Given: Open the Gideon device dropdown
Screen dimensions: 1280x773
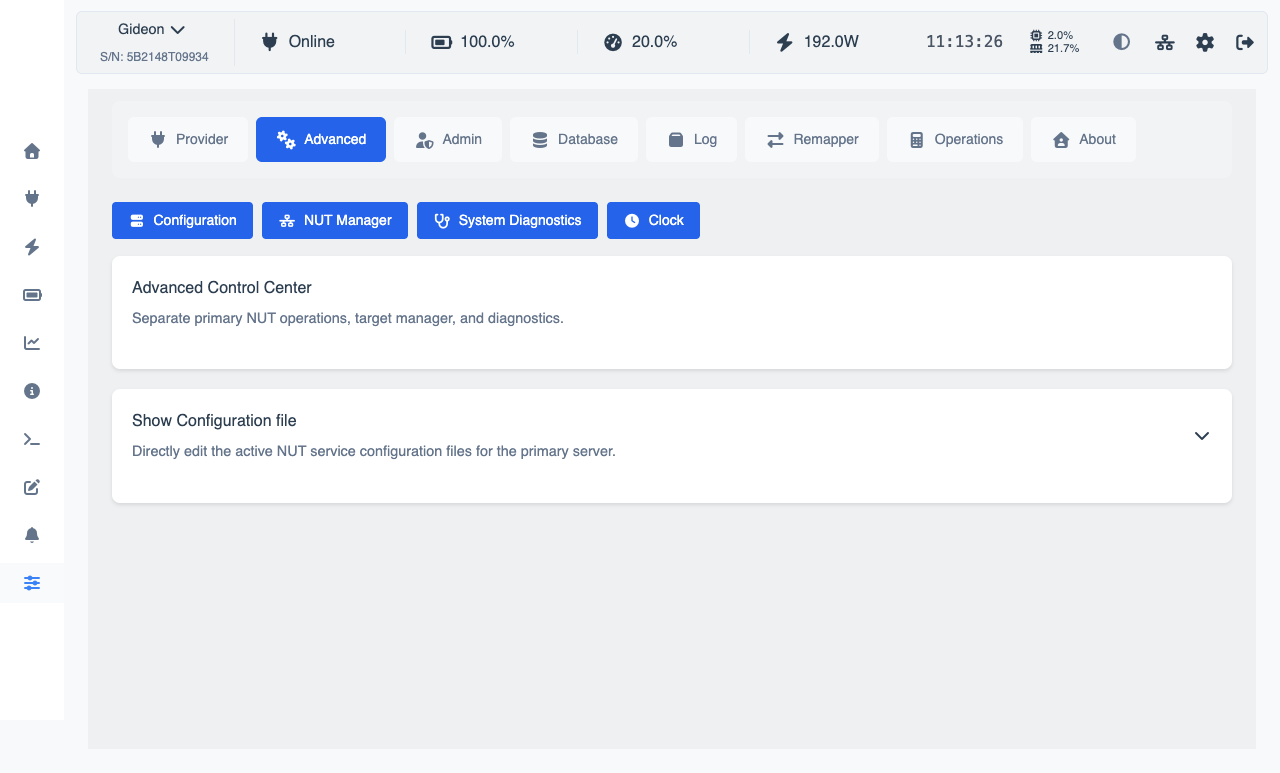Looking at the screenshot, I should (x=152, y=30).
